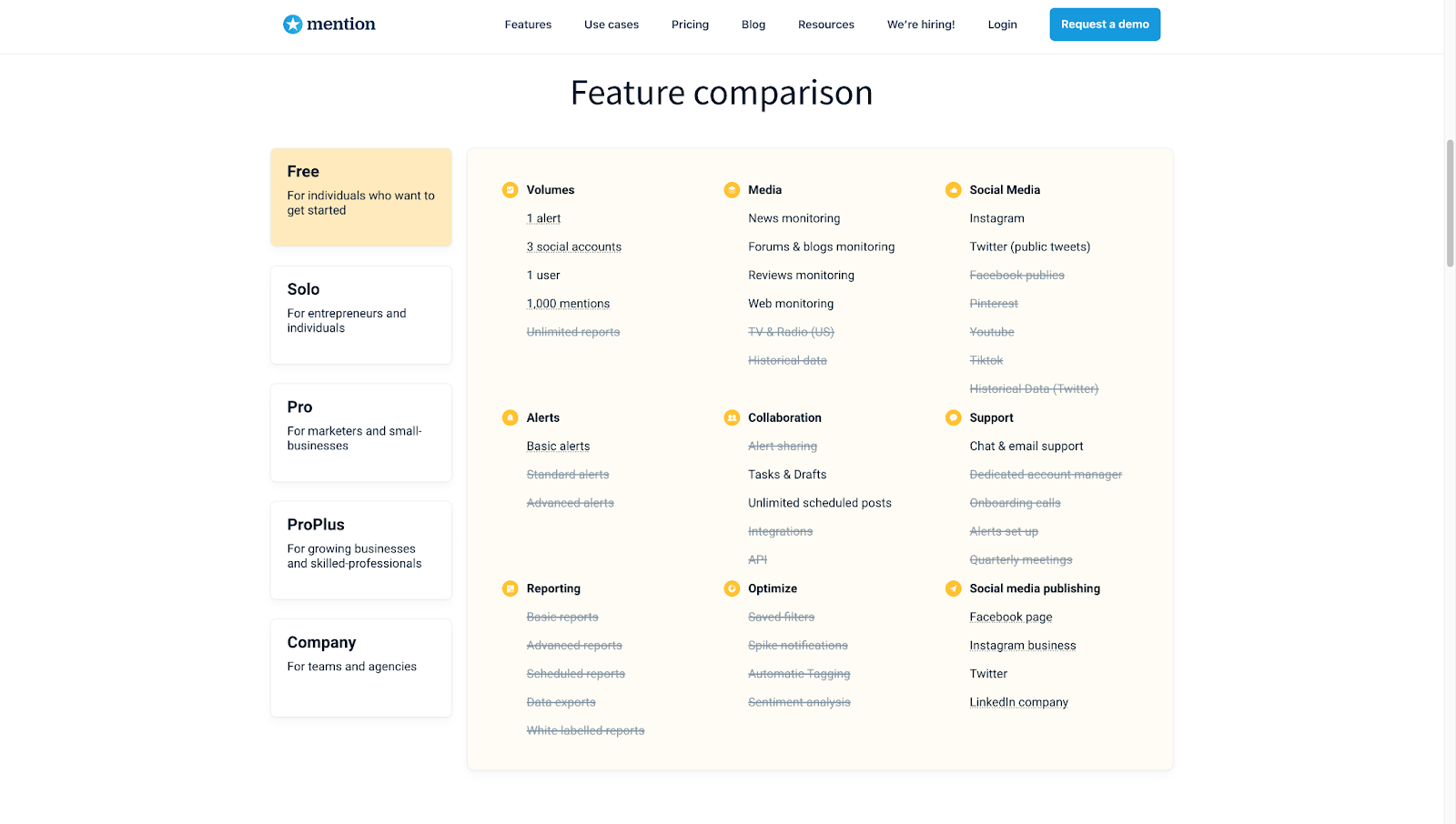The height and width of the screenshot is (824, 1456).
Task: Click the Alerts bell icon
Action: pyautogui.click(x=511, y=417)
